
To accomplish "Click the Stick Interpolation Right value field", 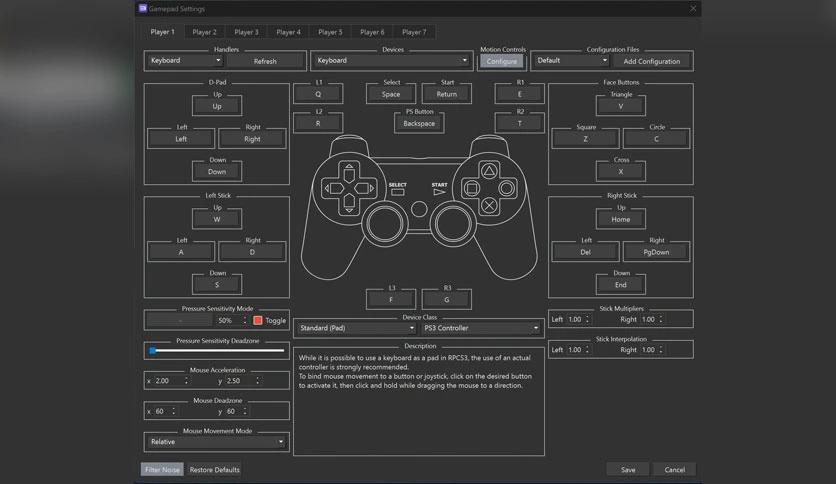I will (x=652, y=350).
